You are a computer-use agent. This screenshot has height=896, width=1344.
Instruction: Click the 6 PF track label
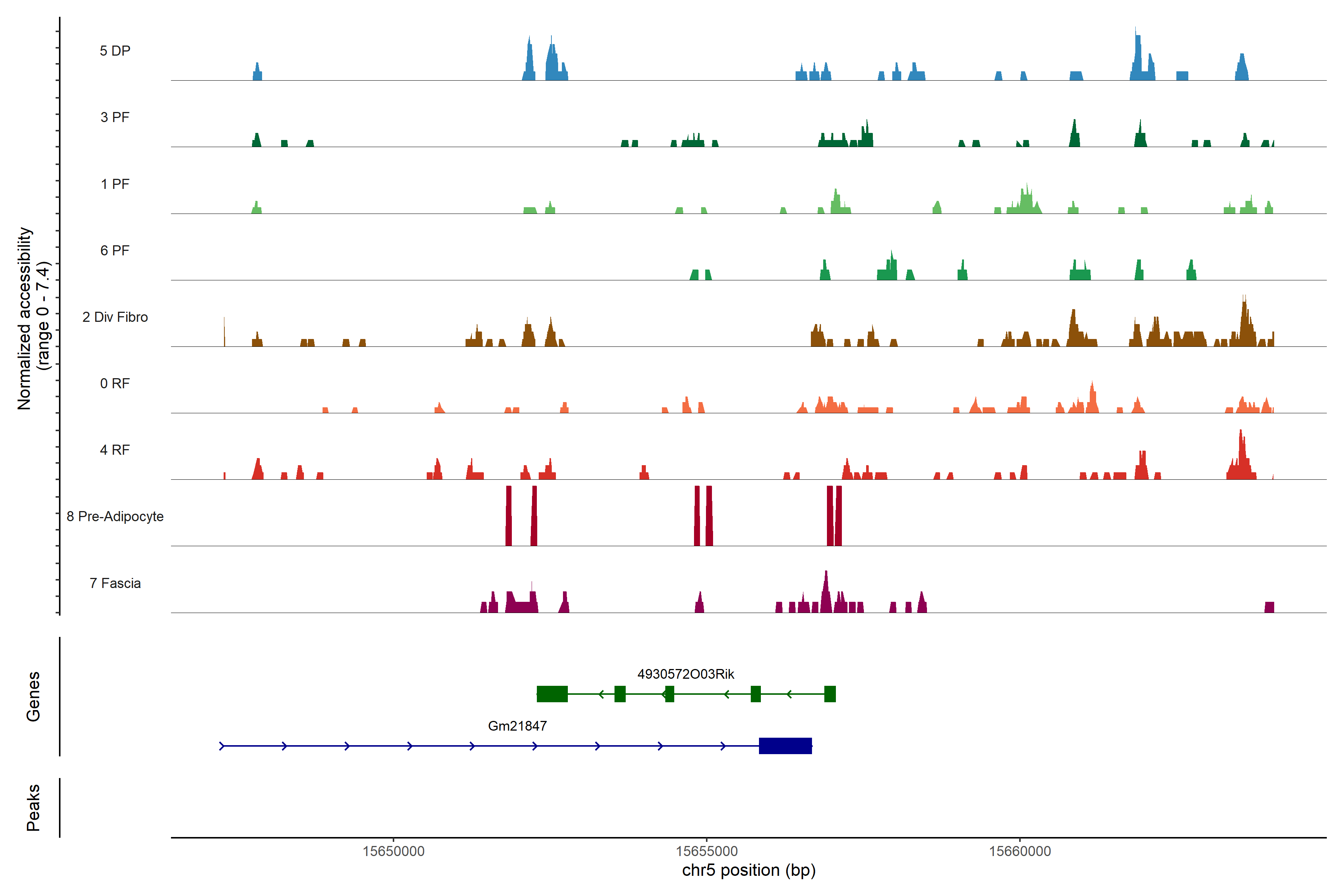(x=115, y=250)
